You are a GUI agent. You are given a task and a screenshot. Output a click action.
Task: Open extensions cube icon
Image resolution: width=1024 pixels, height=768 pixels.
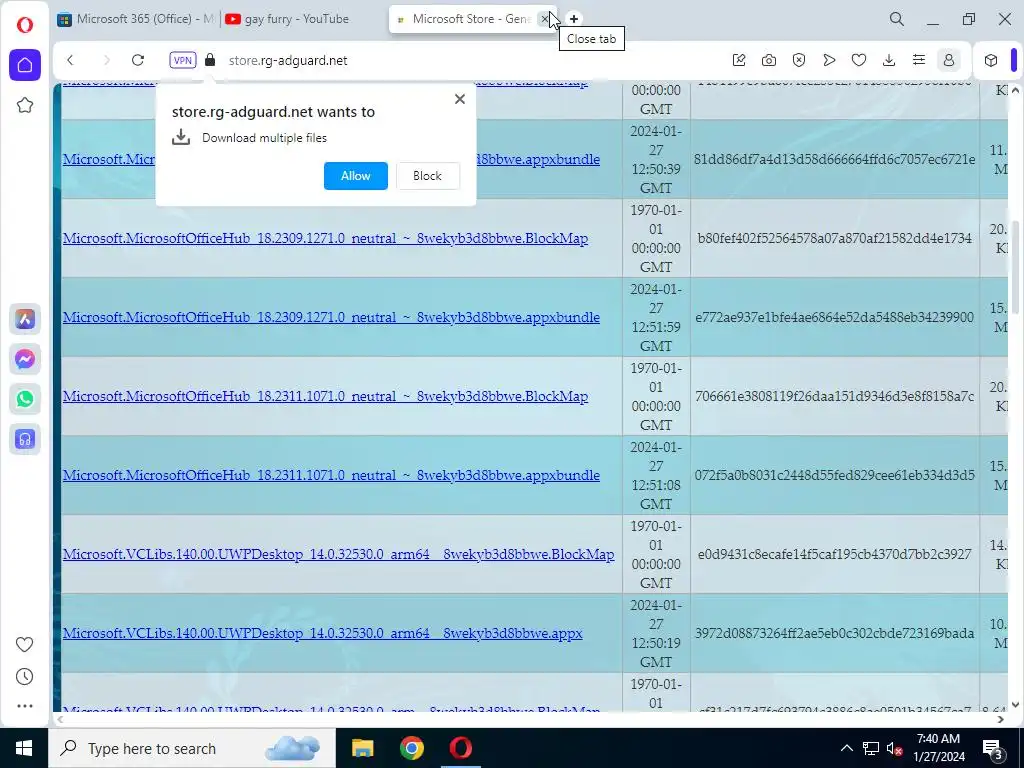tap(991, 60)
